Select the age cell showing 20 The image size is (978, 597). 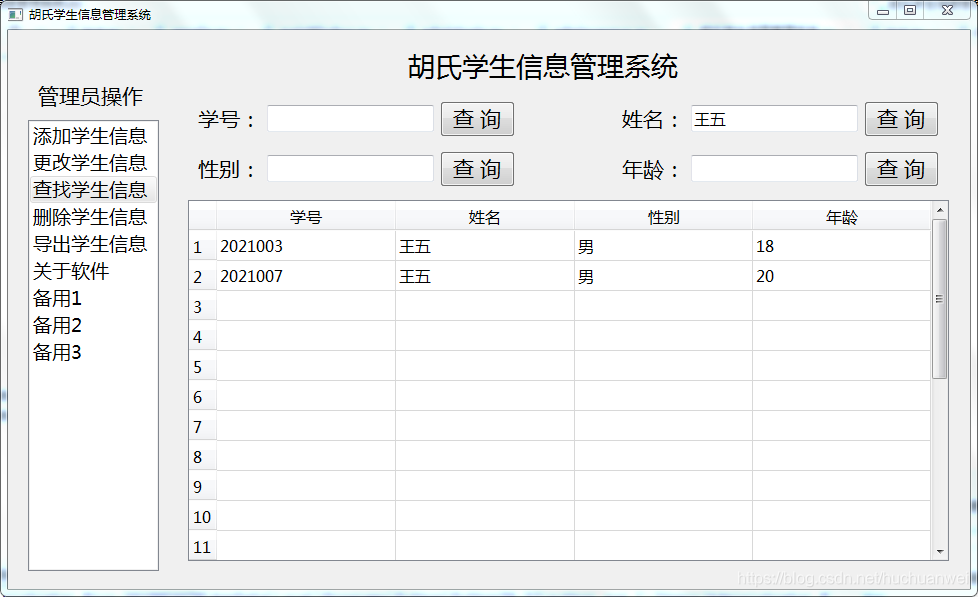(841, 276)
